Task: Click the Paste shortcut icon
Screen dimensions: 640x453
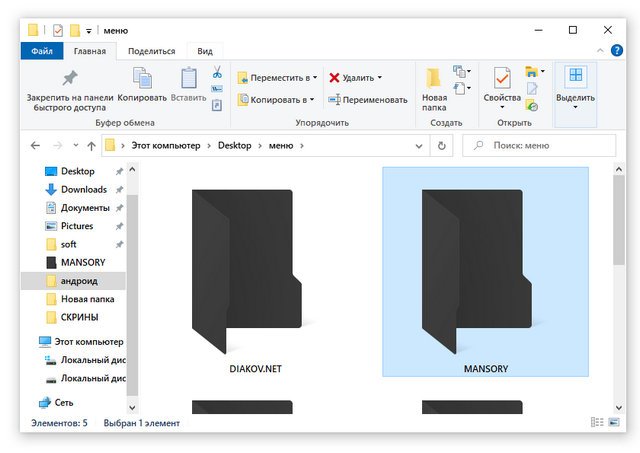Action: pyautogui.click(x=217, y=105)
